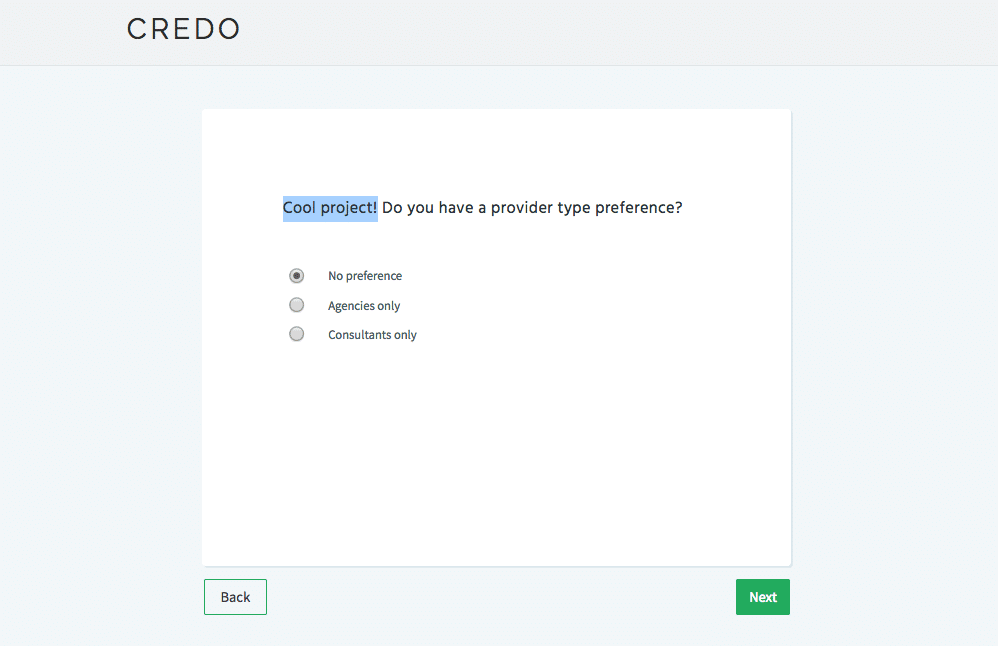Click the CREDO logo in the header
Screen dimensions: 998x646
[x=183, y=29]
